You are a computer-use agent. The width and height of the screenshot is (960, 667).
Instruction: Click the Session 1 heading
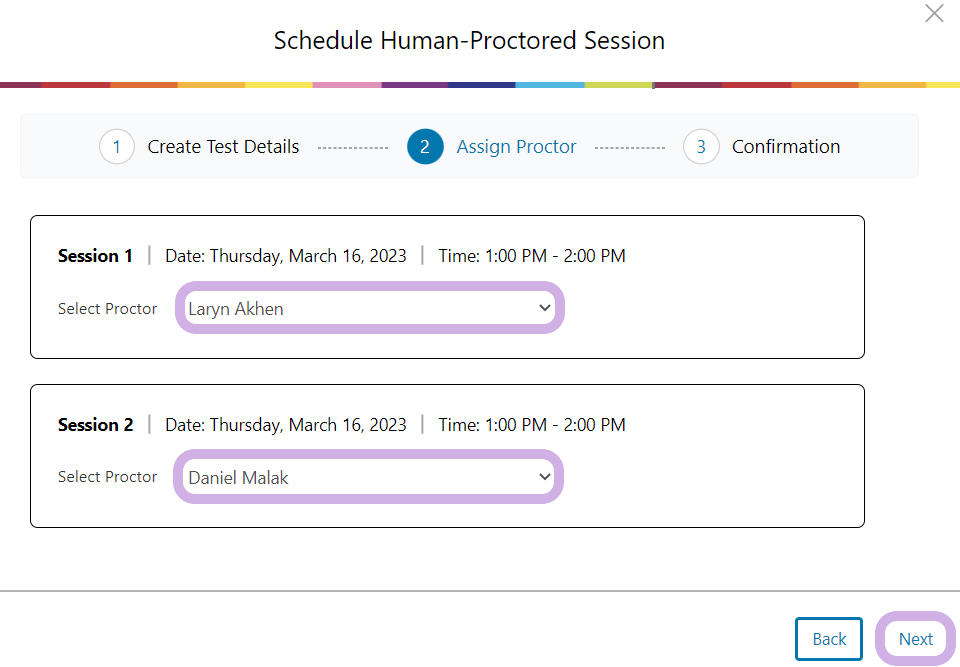[95, 256]
